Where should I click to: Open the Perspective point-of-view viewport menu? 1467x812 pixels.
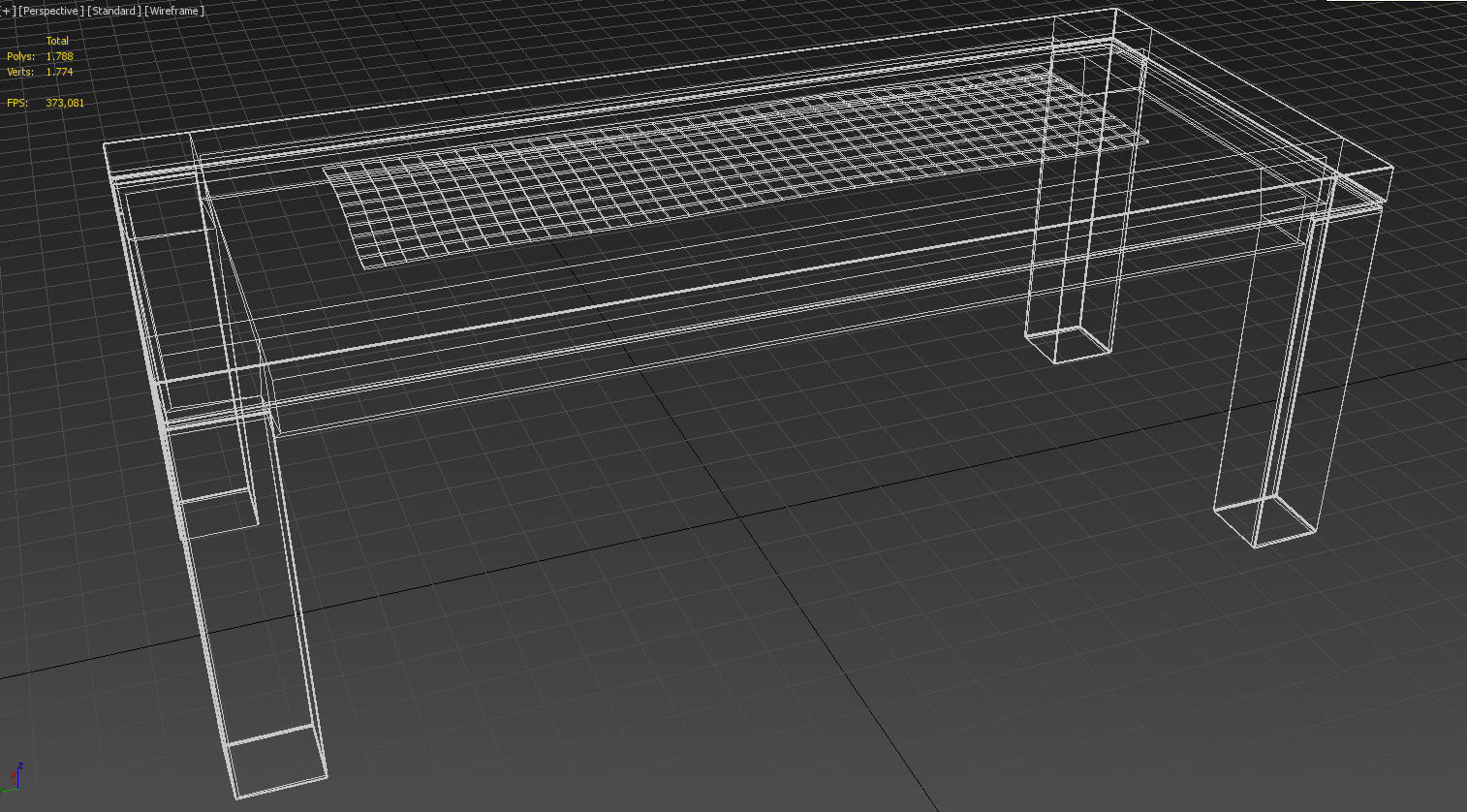(x=49, y=11)
